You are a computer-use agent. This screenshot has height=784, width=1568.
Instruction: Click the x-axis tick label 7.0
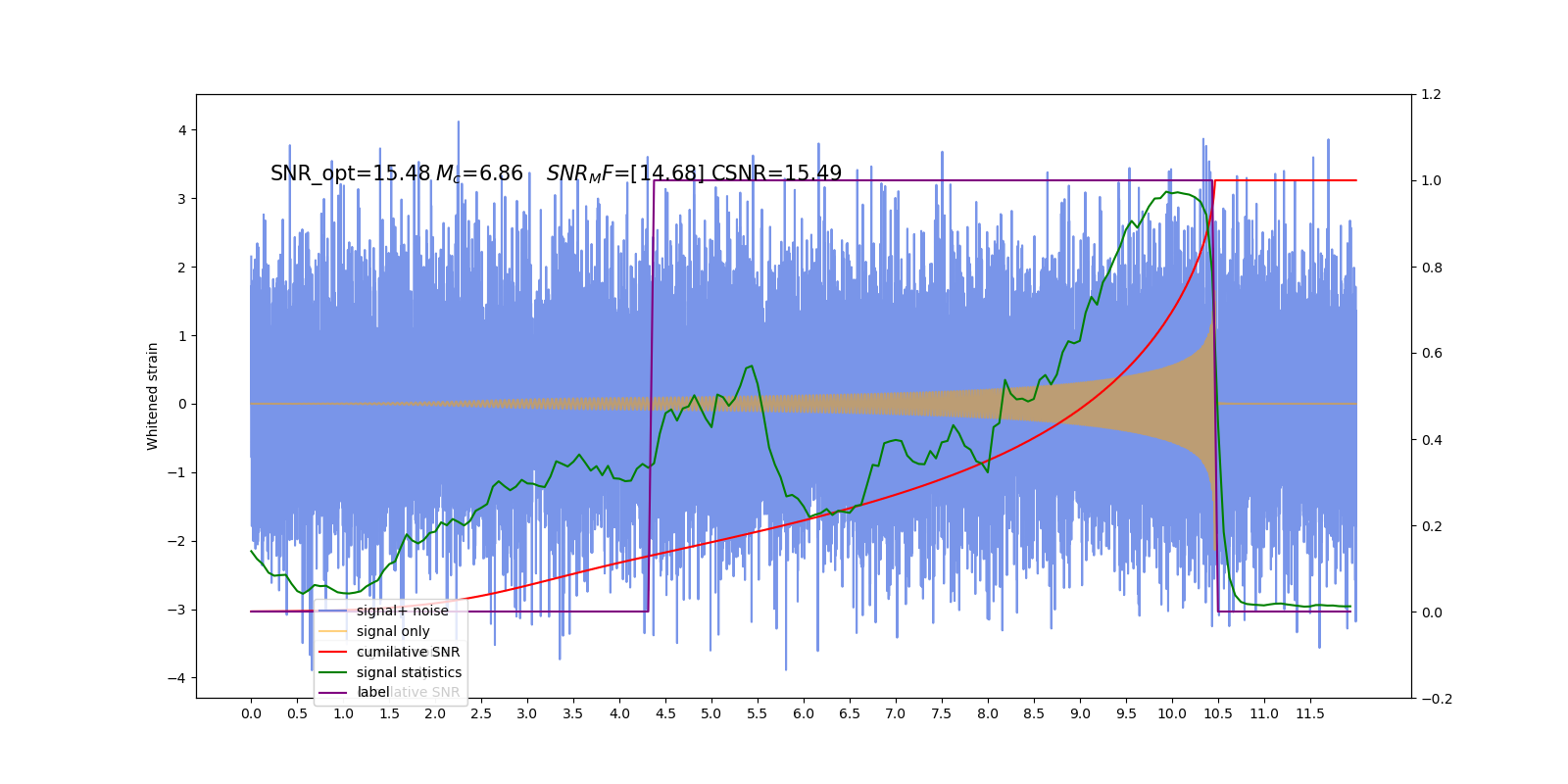(896, 713)
